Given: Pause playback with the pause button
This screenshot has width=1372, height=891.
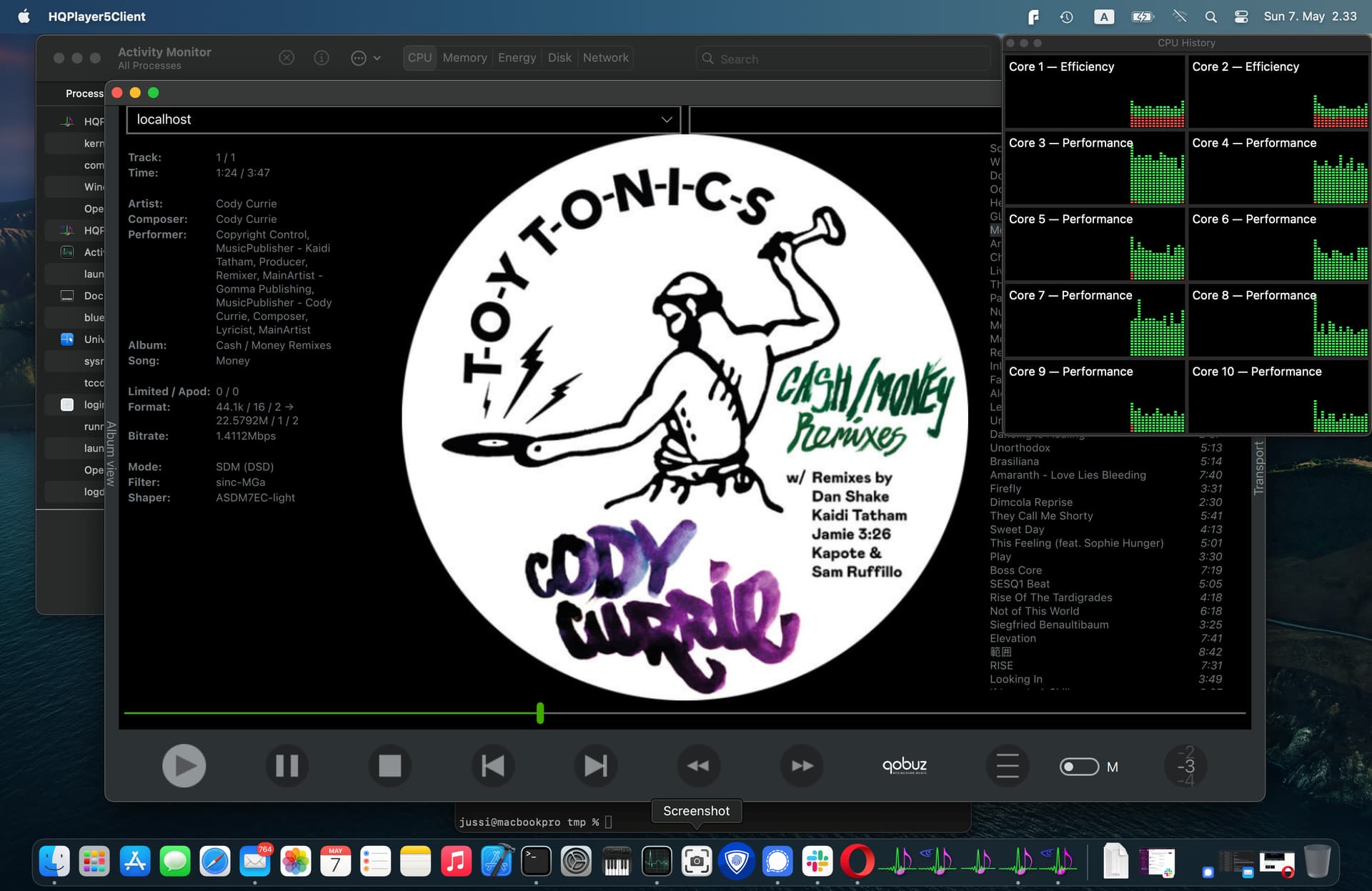Looking at the screenshot, I should click(287, 766).
